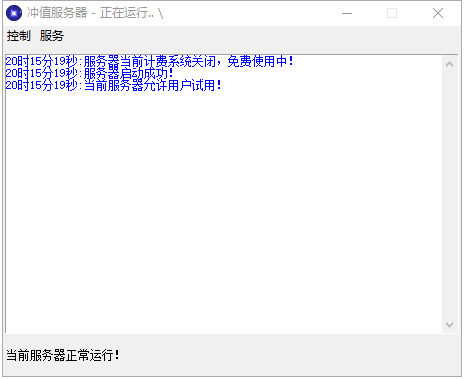Select log line 服务器当前计费系统关闭，免费使用中！
The image size is (464, 379).
click(x=150, y=61)
